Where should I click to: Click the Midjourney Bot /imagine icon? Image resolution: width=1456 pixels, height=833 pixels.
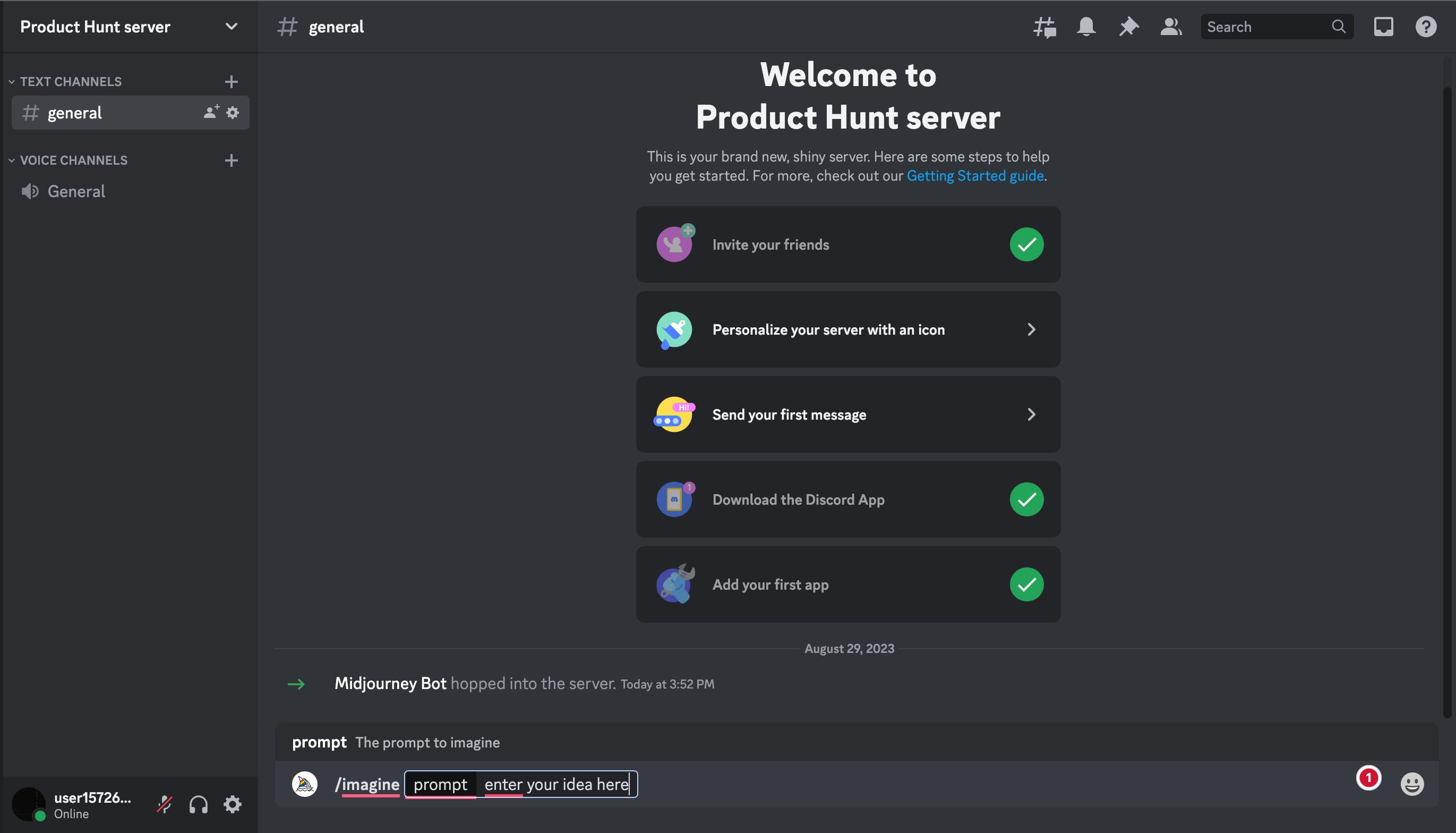(304, 784)
